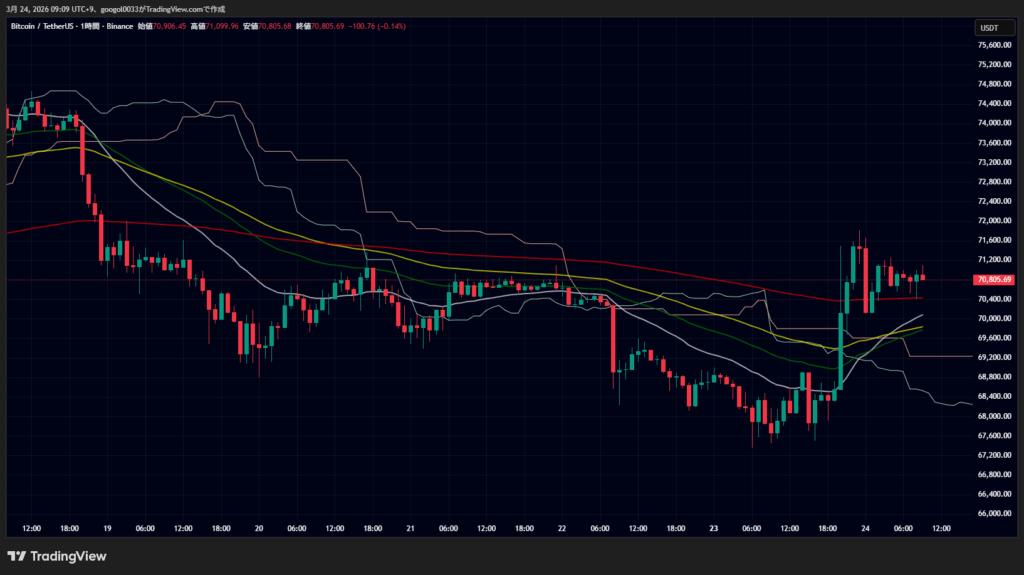Select the date label 21 on time axis
Screen dimensions: 1024x575
tap(410, 528)
